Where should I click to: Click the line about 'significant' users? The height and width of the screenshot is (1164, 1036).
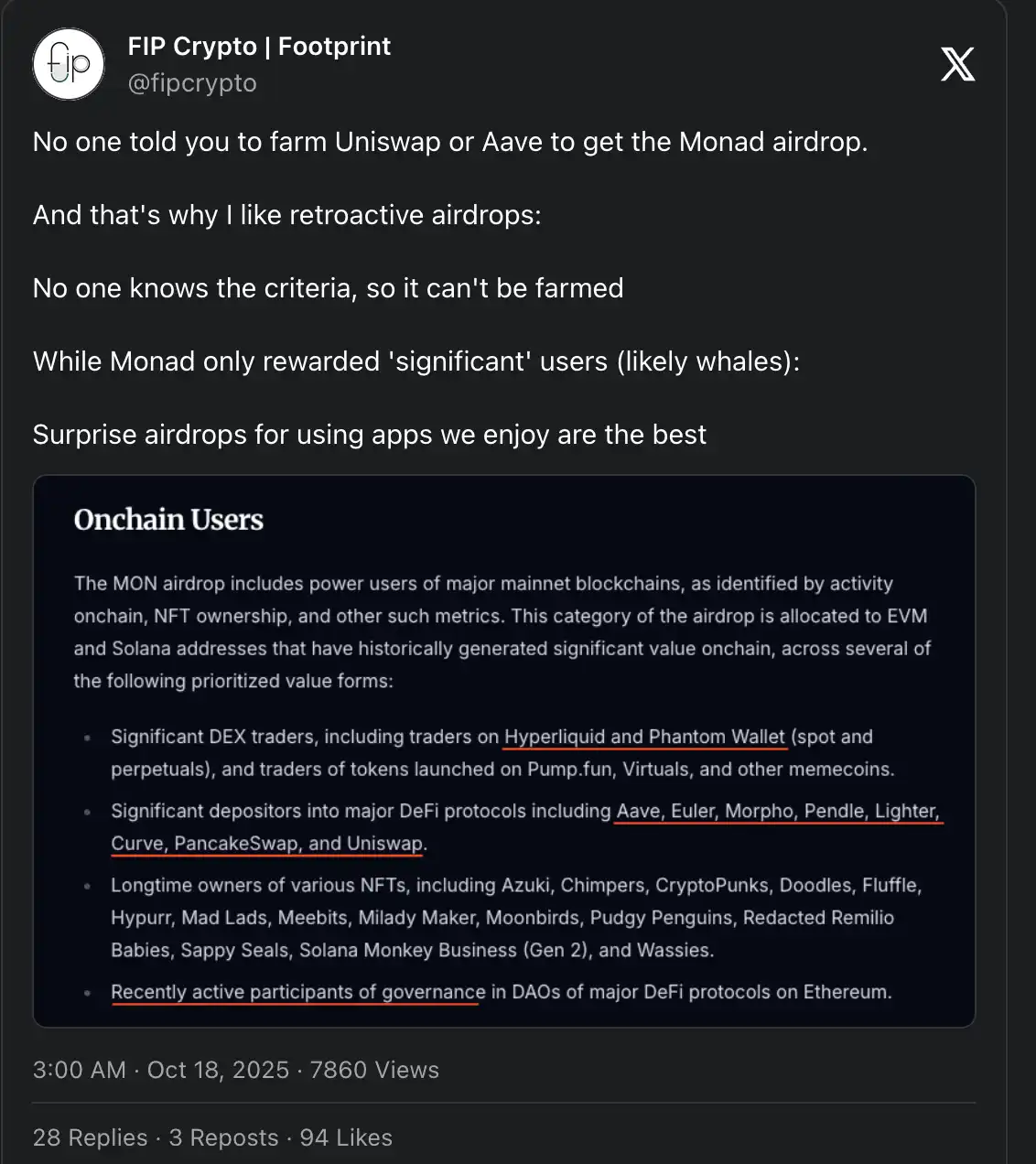pos(415,361)
